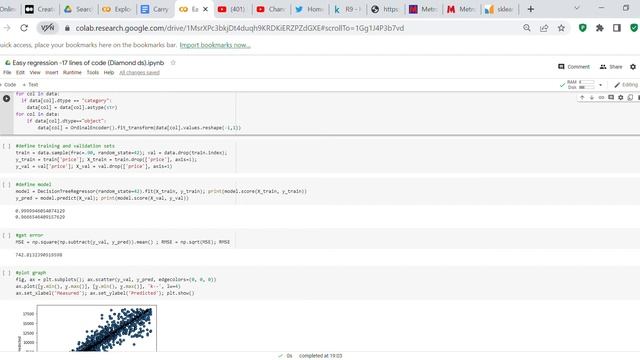Switch to the Twitter Home tab
The image size is (640, 360).
click(x=309, y=9)
